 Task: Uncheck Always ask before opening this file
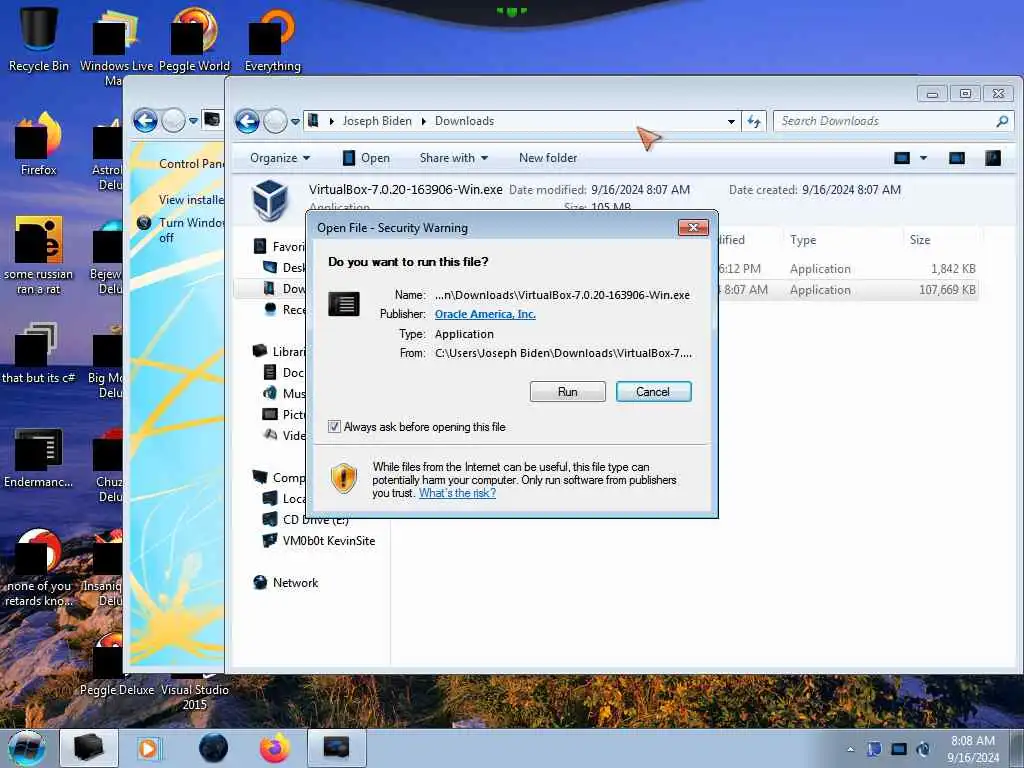pyautogui.click(x=334, y=426)
